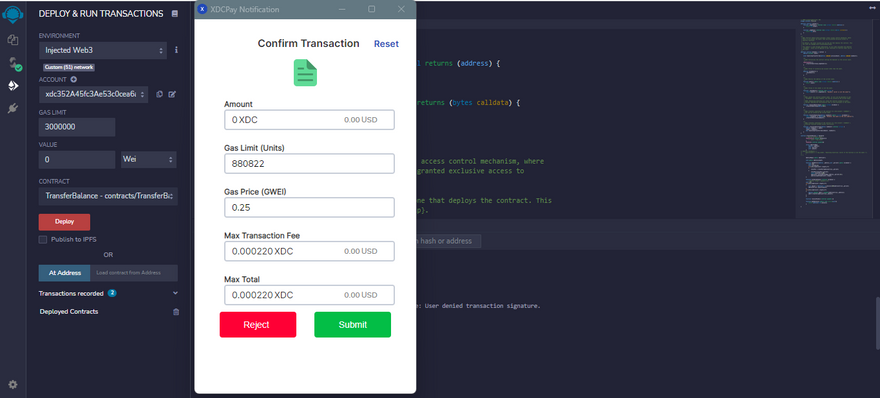Open the Environment Injected Web3 dropdown
The width and height of the screenshot is (880, 398).
tap(103, 50)
